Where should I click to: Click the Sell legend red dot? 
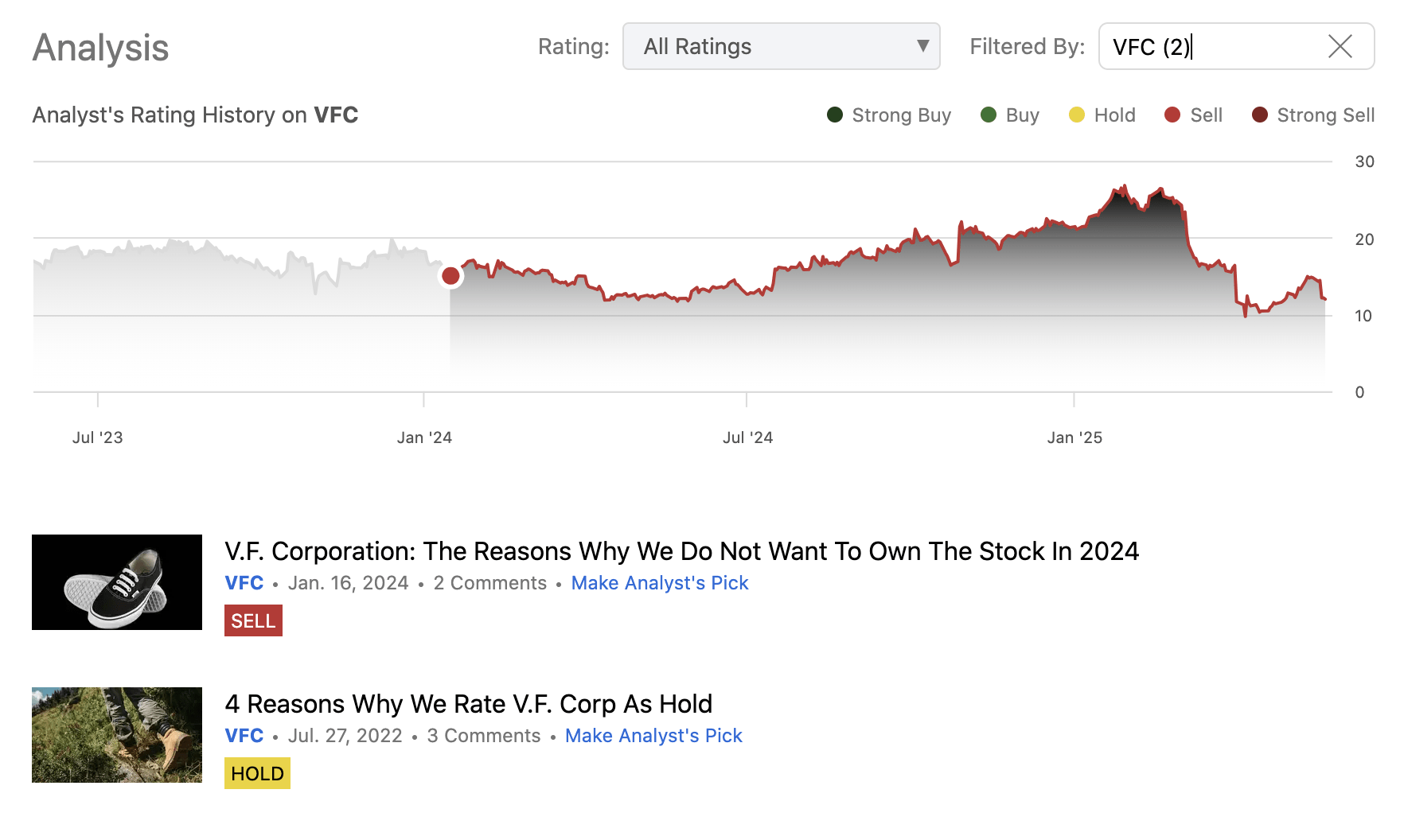pos(1172,115)
